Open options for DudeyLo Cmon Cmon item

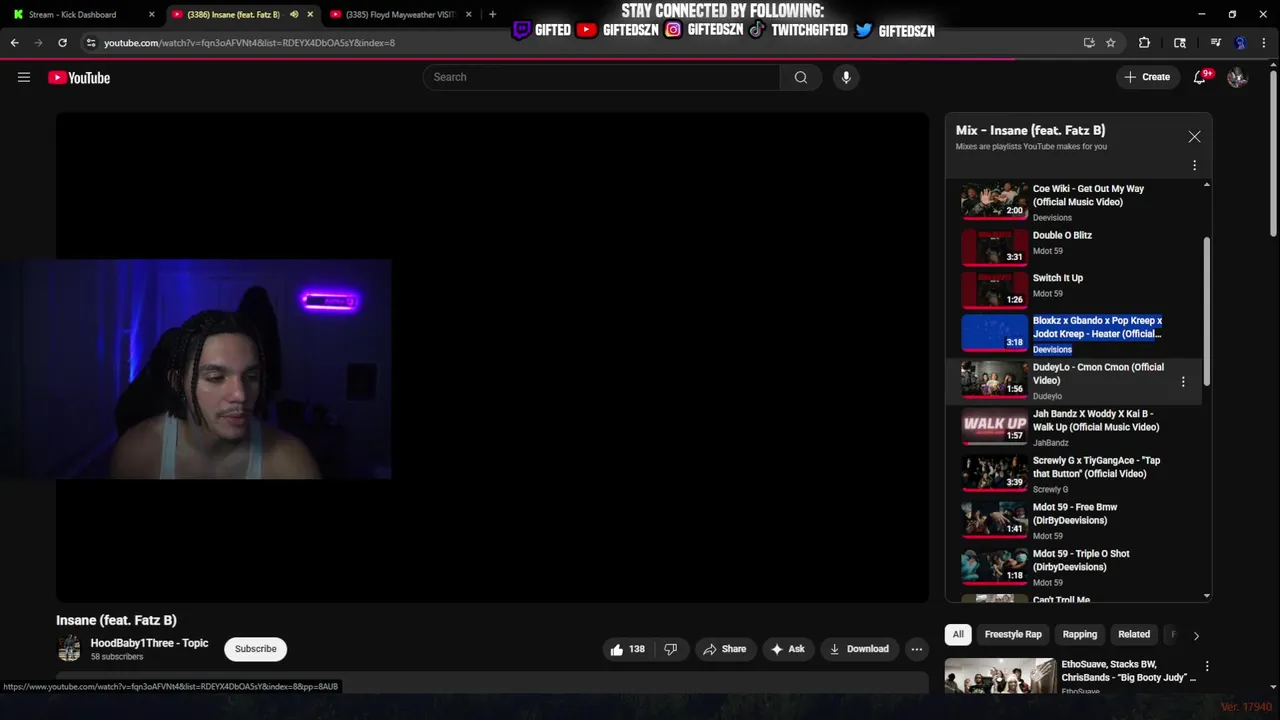[1183, 382]
